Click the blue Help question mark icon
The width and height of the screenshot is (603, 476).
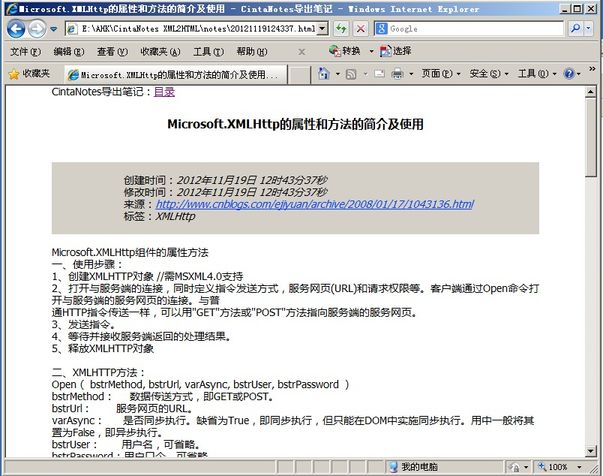click(x=569, y=73)
